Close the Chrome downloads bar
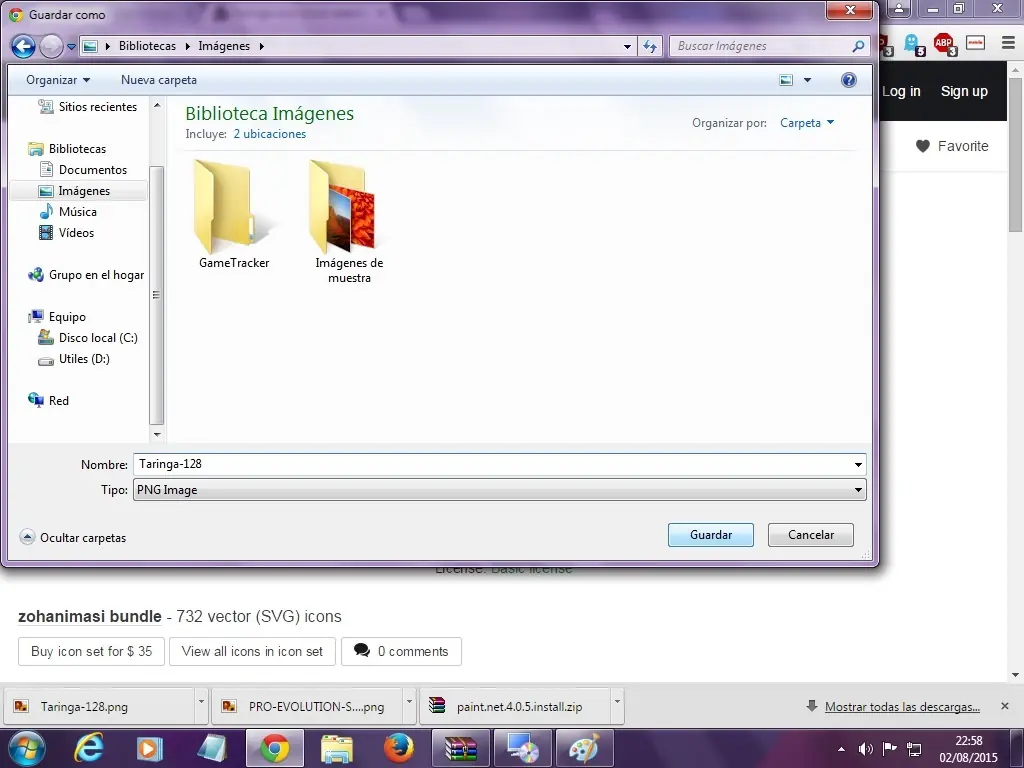 point(1004,706)
